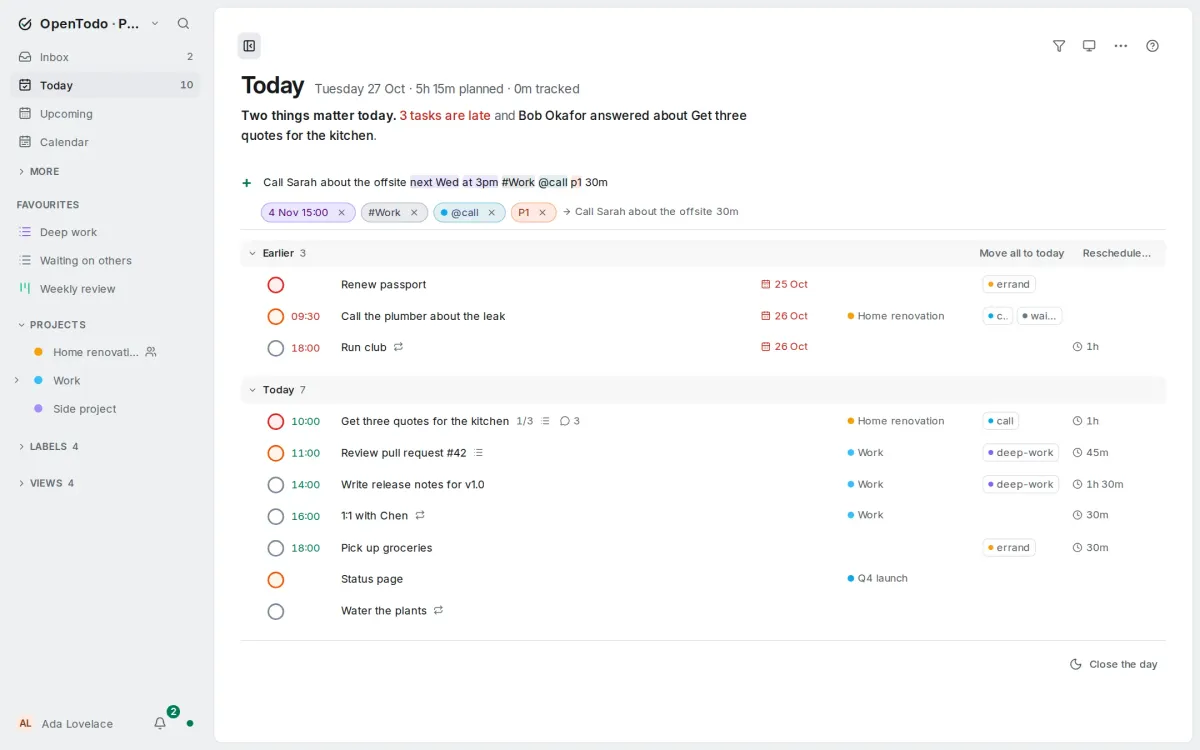1200x750 pixels.
Task: Open the OpenTodo workspace dropdown chevron
Action: (155, 23)
